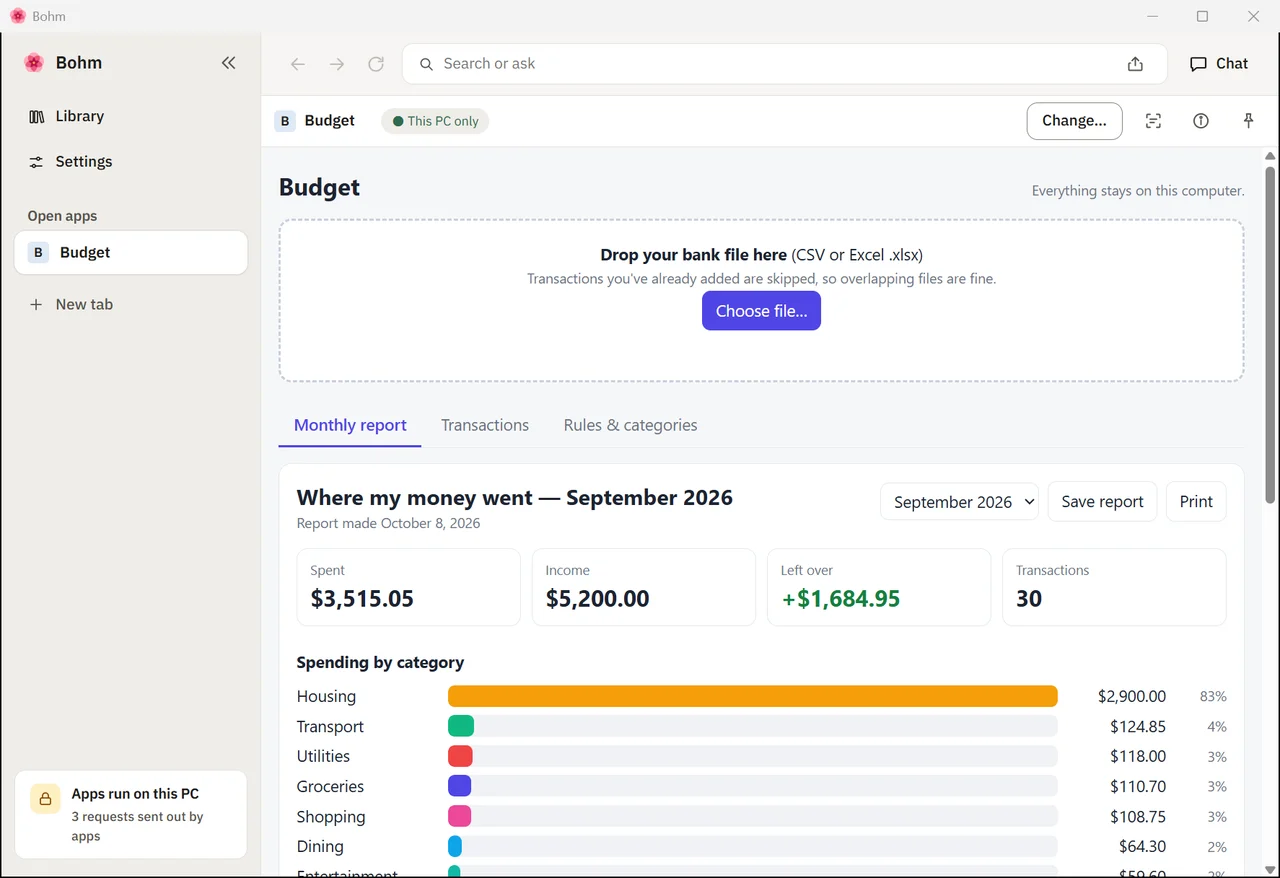This screenshot has height=878, width=1280.
Task: Click the share icon in the search bar
Action: pyautogui.click(x=1135, y=64)
